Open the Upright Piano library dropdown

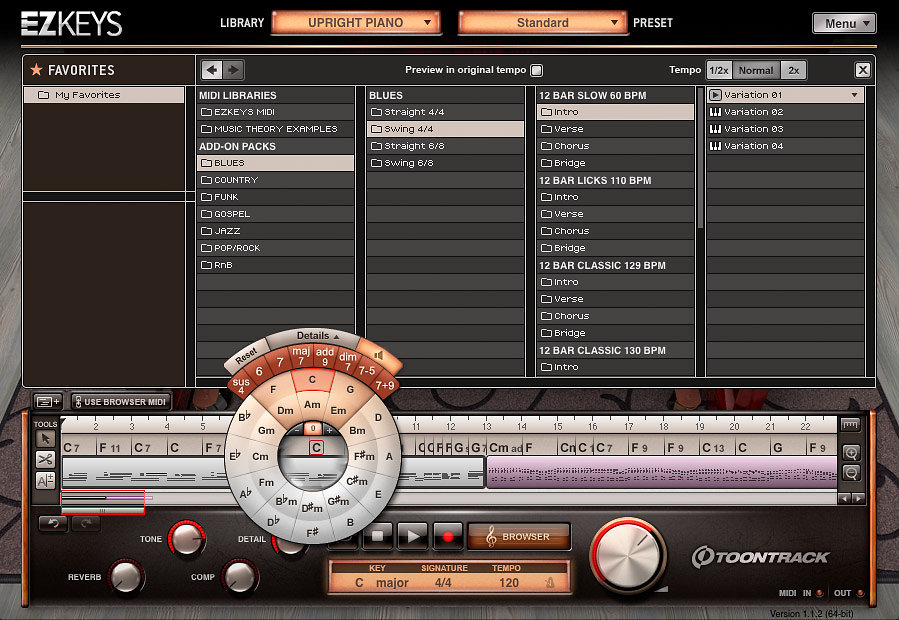(x=356, y=23)
